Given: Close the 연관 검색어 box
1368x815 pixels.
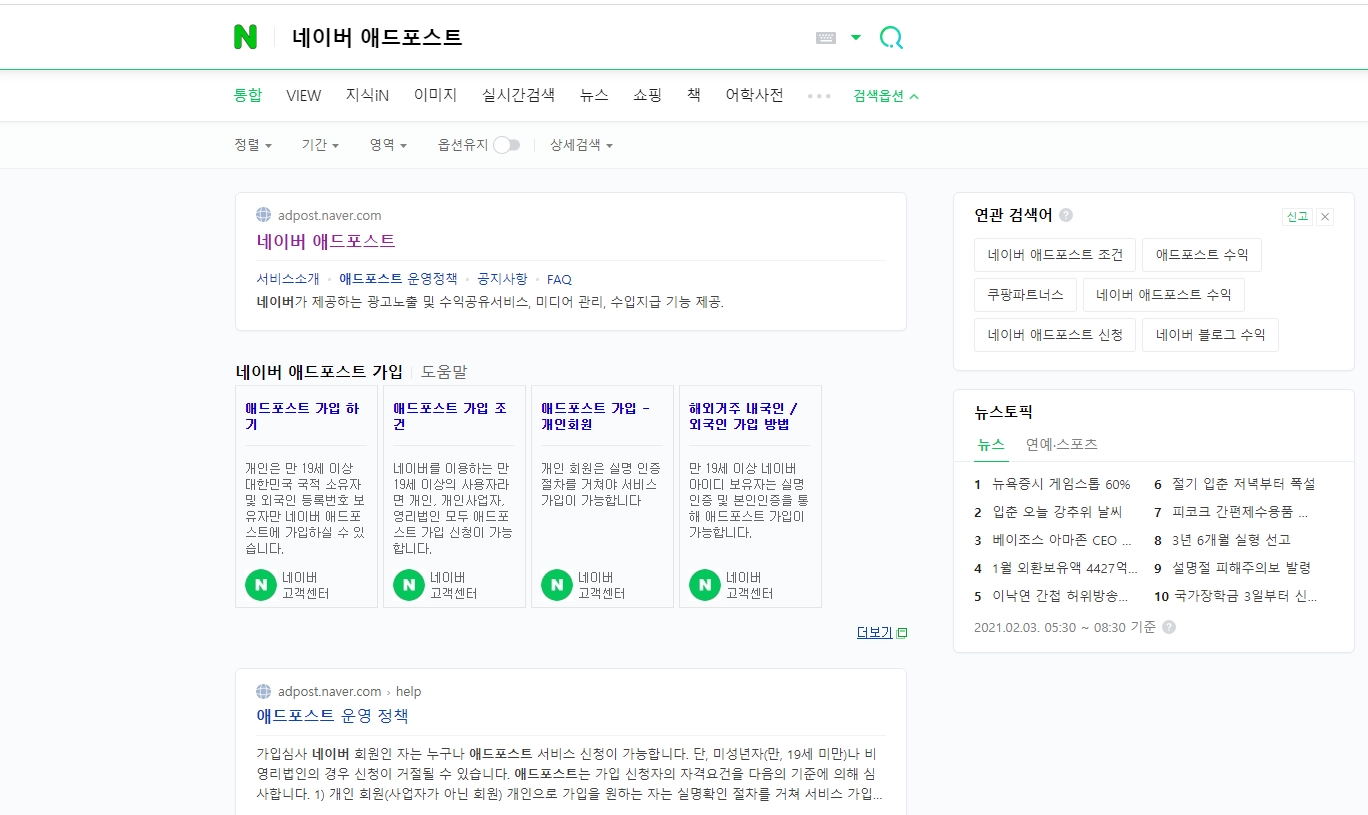Looking at the screenshot, I should pyautogui.click(x=1325, y=217).
